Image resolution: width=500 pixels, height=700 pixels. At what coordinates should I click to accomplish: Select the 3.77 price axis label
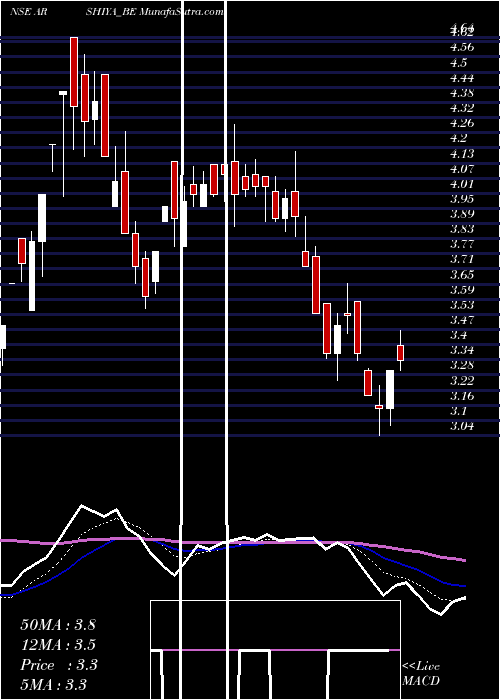[462, 244]
